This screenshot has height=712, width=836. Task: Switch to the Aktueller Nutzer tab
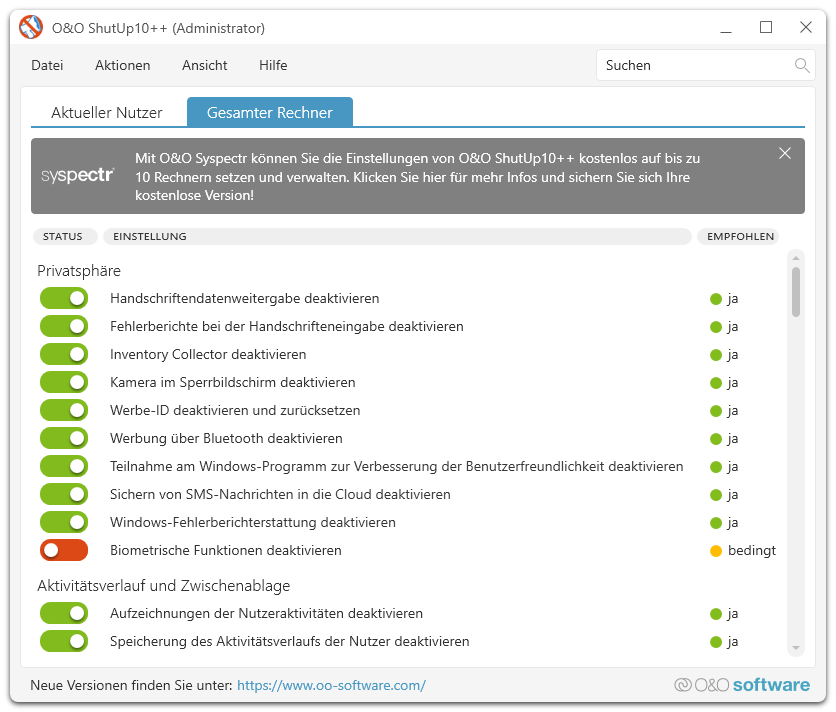tap(107, 113)
